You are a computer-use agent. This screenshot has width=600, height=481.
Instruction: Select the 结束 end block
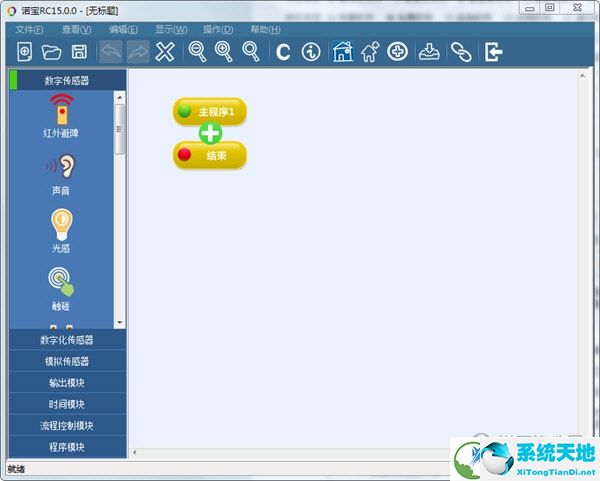(210, 155)
